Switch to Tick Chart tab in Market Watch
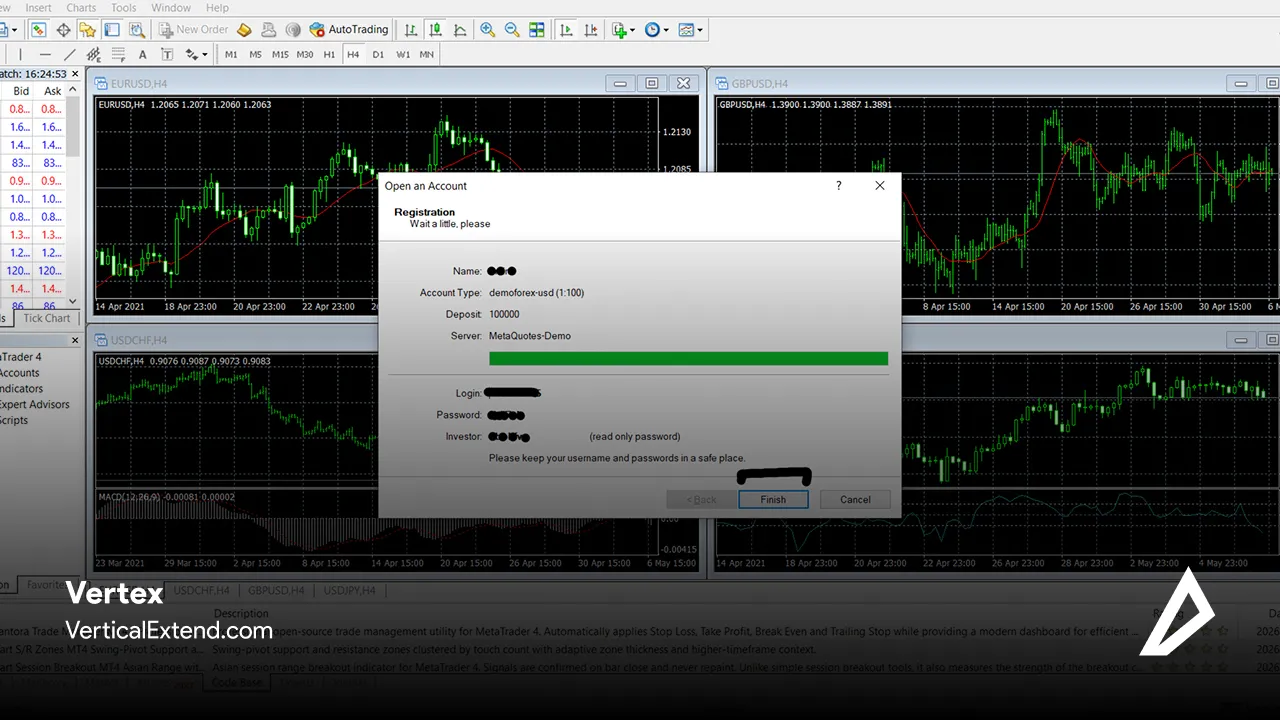The height and width of the screenshot is (720, 1280). point(47,318)
